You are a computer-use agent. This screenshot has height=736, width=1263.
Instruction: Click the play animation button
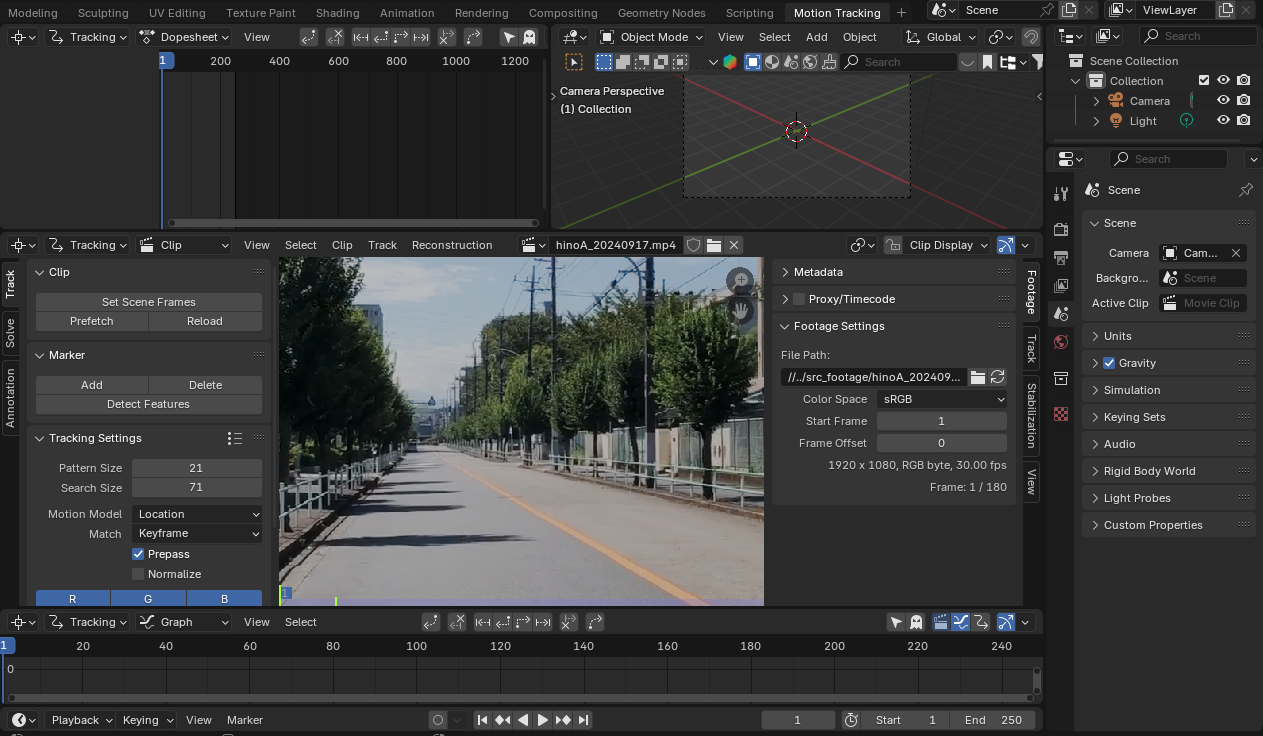tap(543, 720)
